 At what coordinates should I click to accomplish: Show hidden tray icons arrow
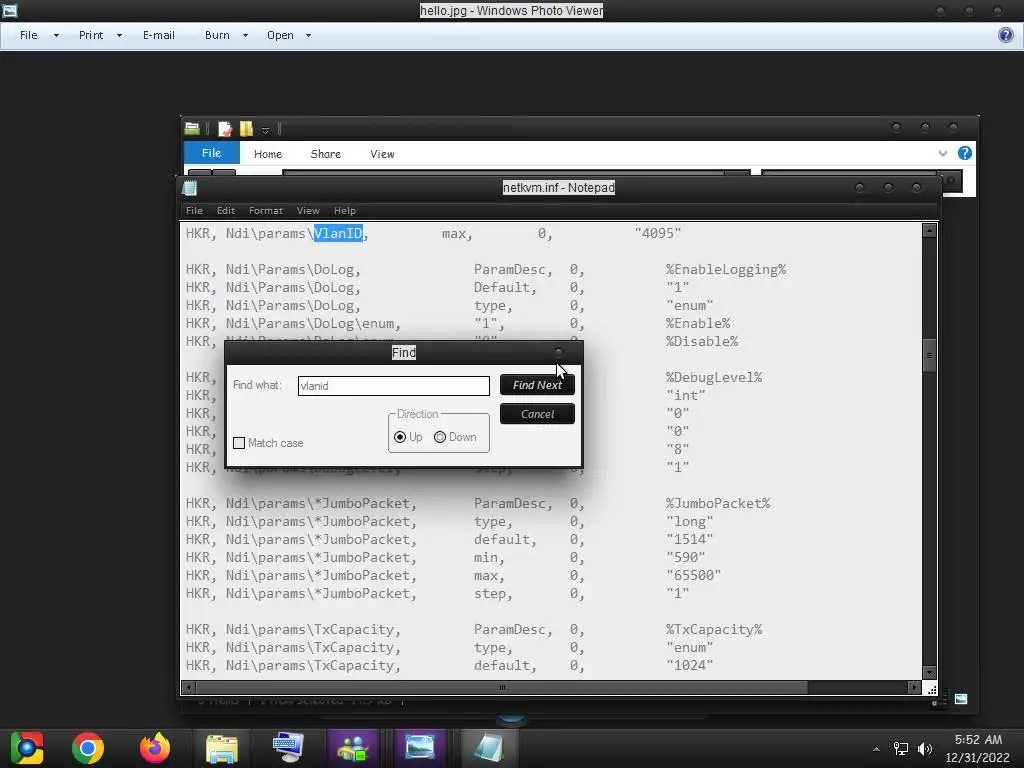tap(876, 748)
